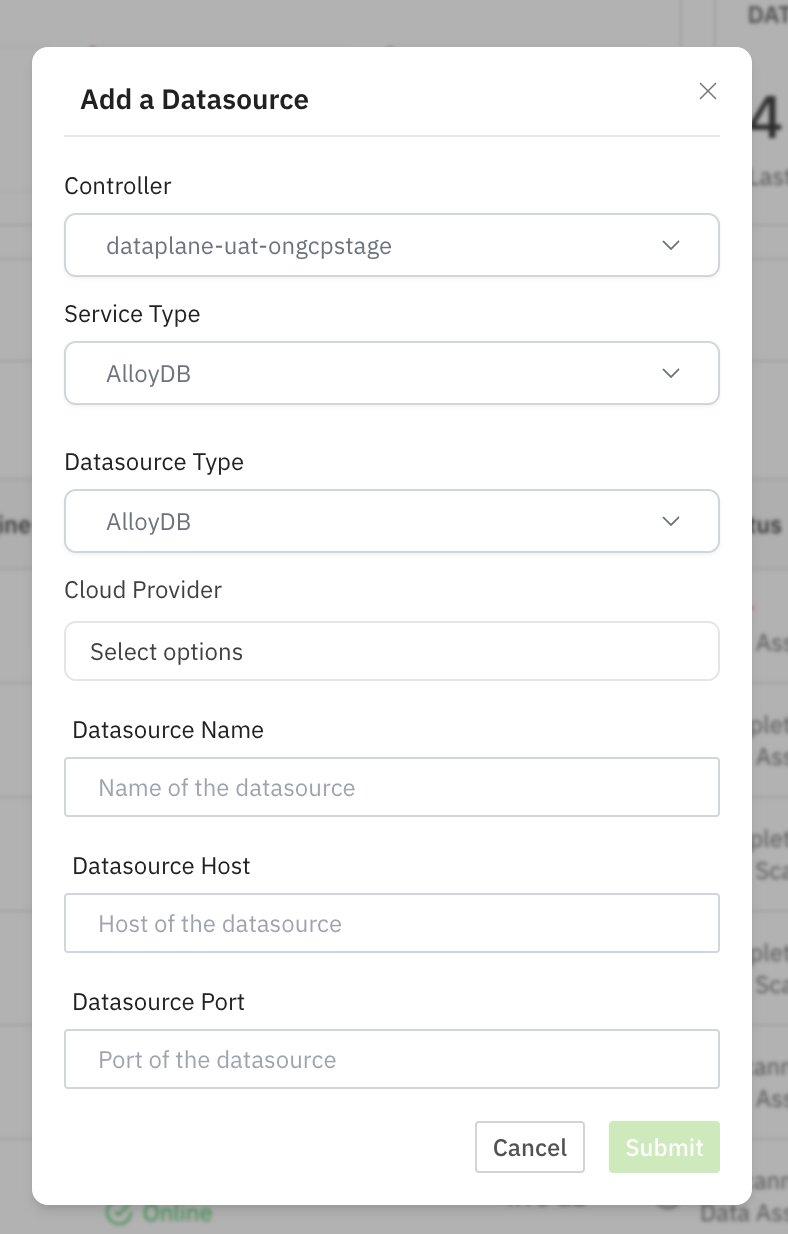Click the Datasource Type chevron arrow
788x1234 pixels.
671,521
